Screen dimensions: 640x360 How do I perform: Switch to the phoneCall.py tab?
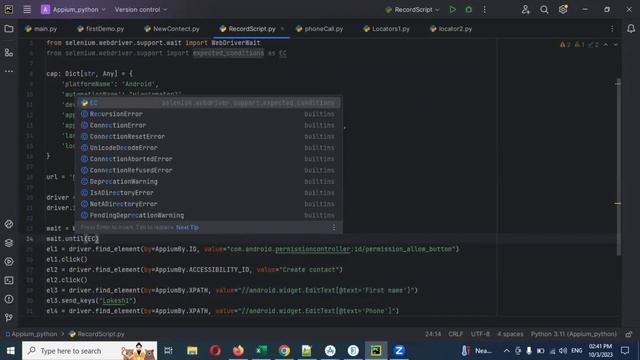click(320, 29)
